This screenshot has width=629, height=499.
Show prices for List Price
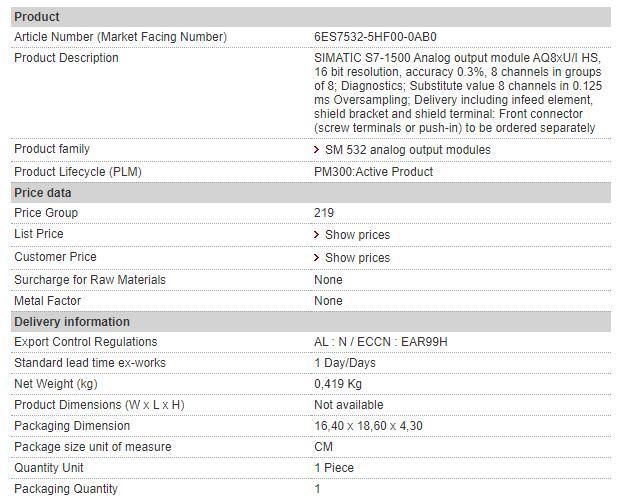tap(357, 235)
